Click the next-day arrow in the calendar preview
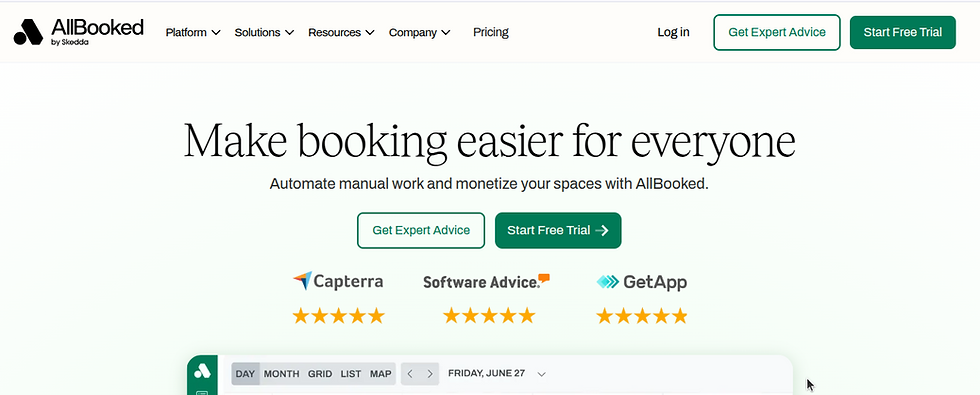 [430, 374]
